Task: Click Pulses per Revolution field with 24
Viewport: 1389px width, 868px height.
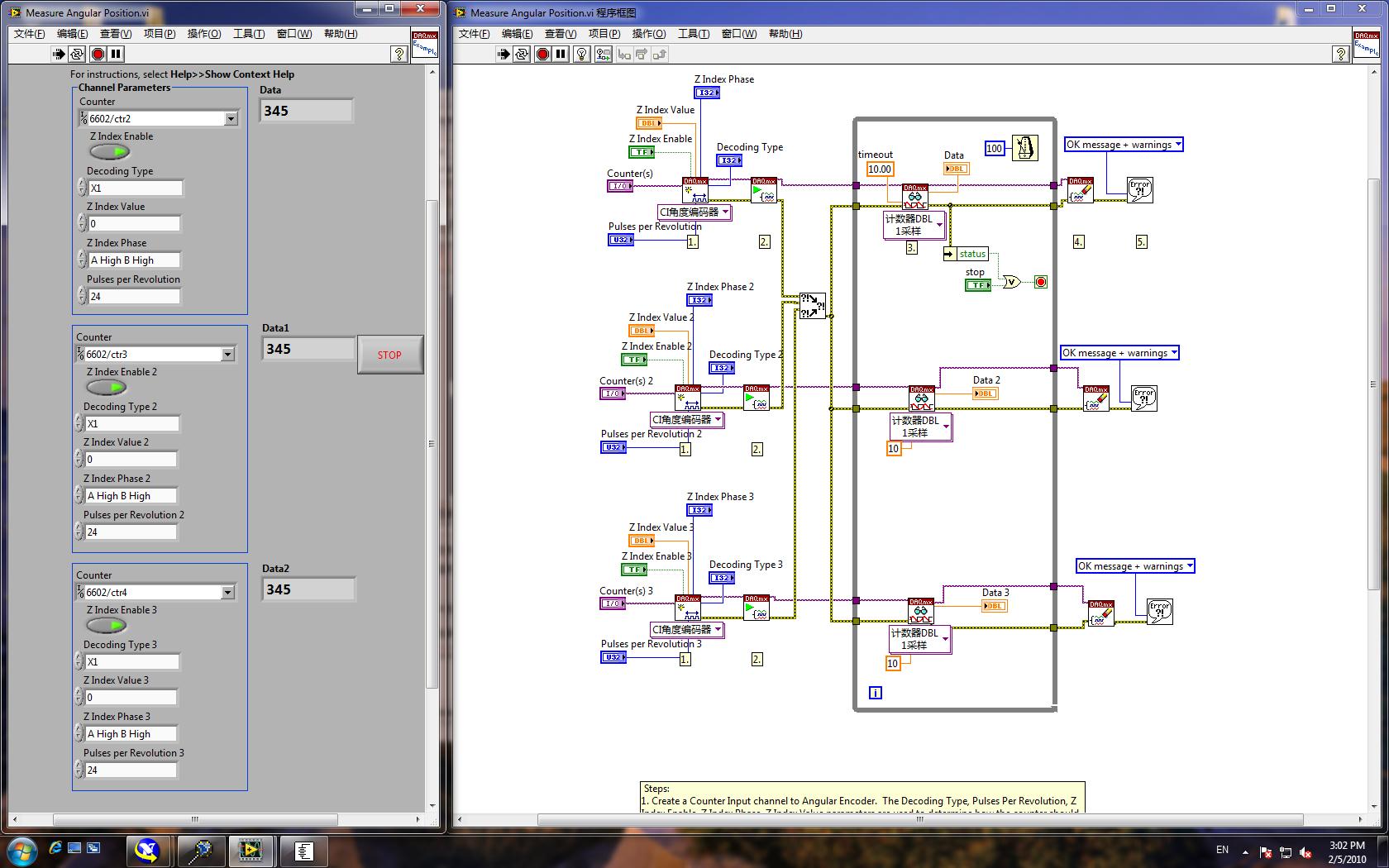Action: tap(135, 297)
